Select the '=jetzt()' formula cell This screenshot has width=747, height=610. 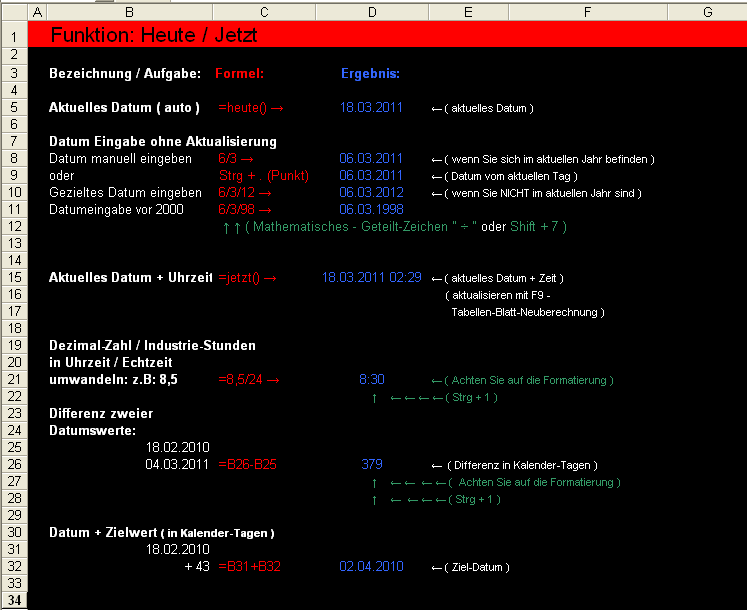coord(246,277)
